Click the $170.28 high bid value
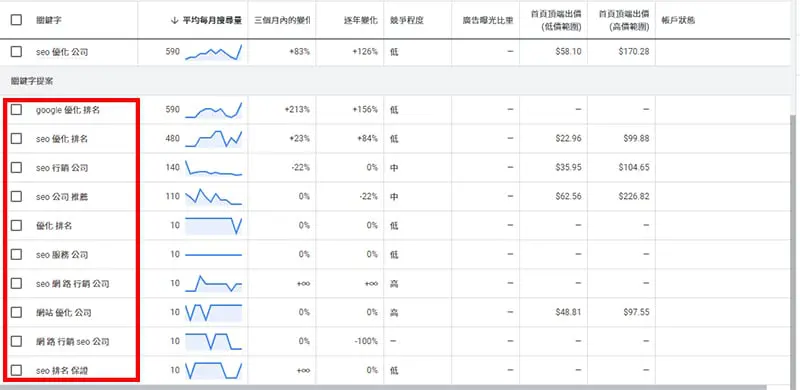800x390 pixels. [634, 52]
